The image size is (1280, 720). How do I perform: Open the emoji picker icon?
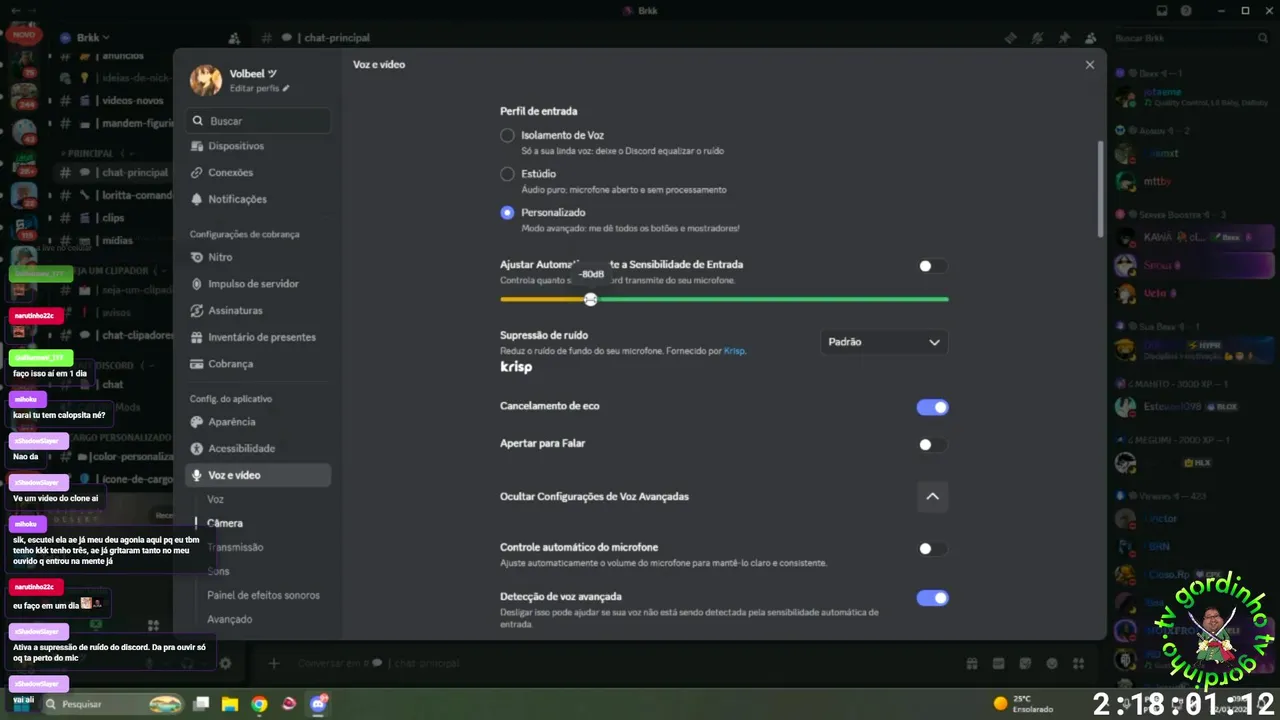pos(1052,663)
